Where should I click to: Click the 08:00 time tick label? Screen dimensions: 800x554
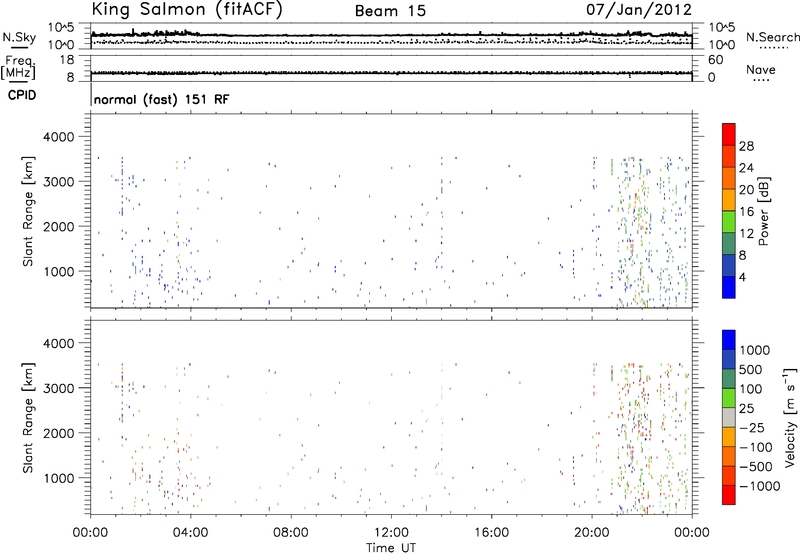coord(291,533)
